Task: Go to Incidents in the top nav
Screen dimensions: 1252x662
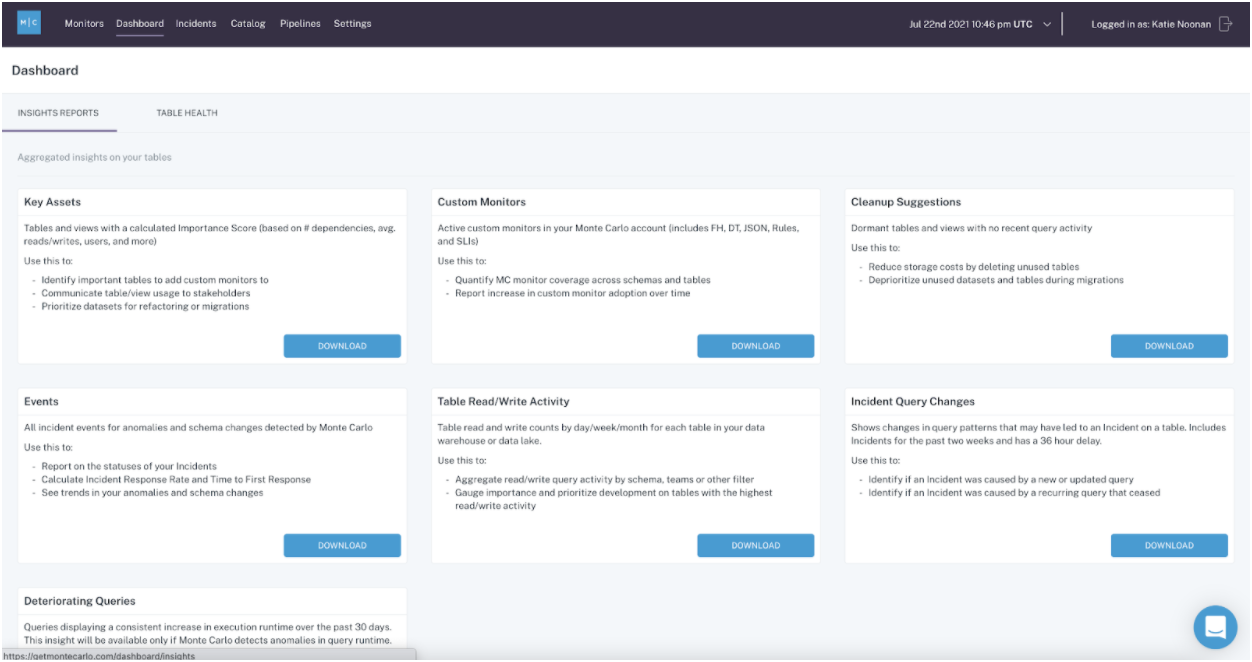Action: tap(196, 24)
